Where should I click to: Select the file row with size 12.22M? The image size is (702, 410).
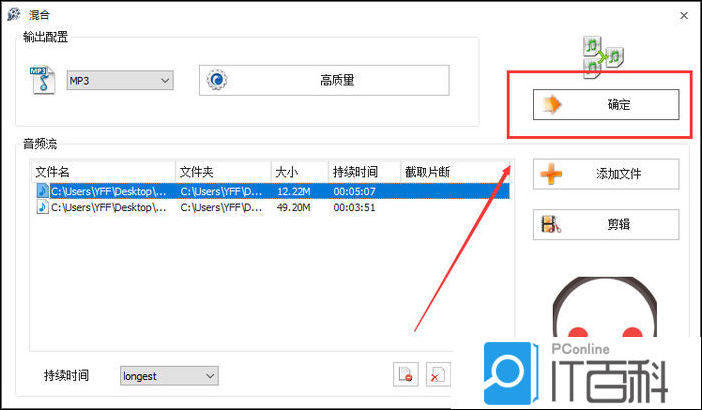[x=272, y=191]
